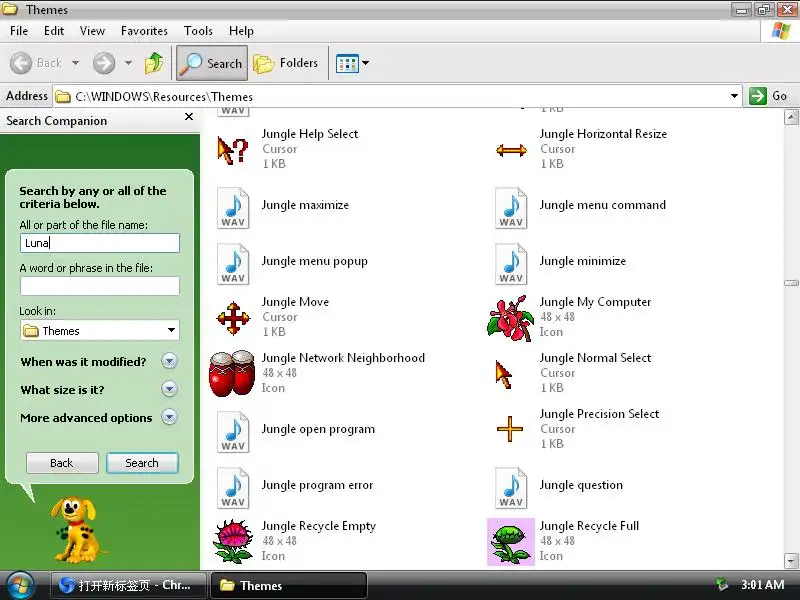
Task: Select the Jungle menu popup WAV icon
Action: click(233, 264)
